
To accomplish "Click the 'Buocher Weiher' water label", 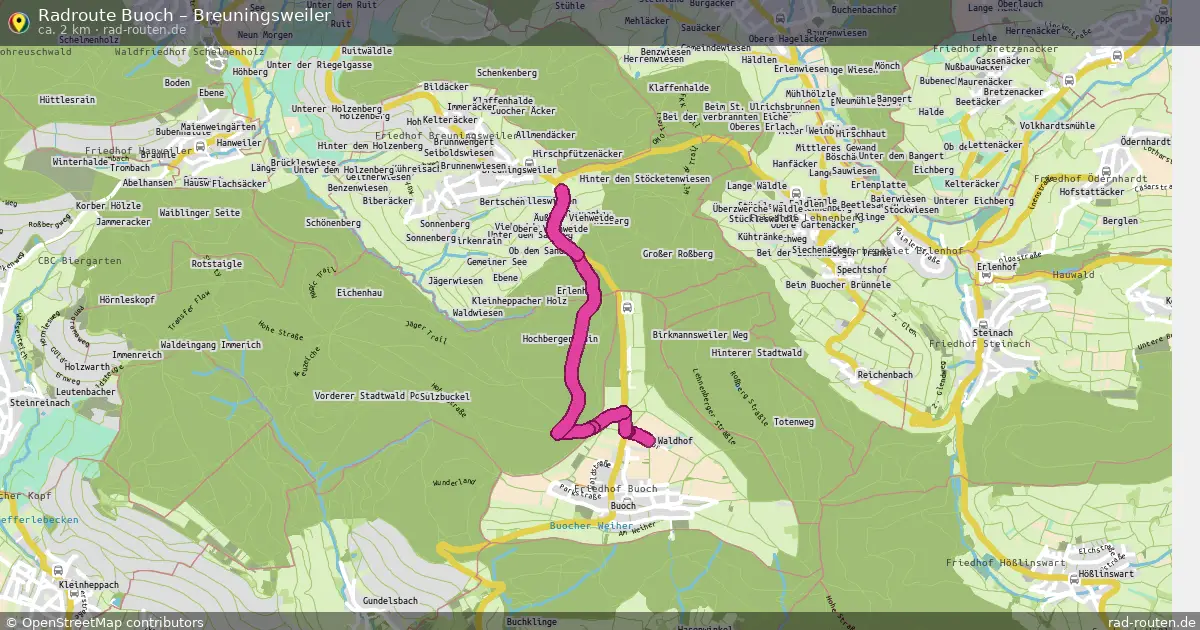I will pyautogui.click(x=591, y=525).
